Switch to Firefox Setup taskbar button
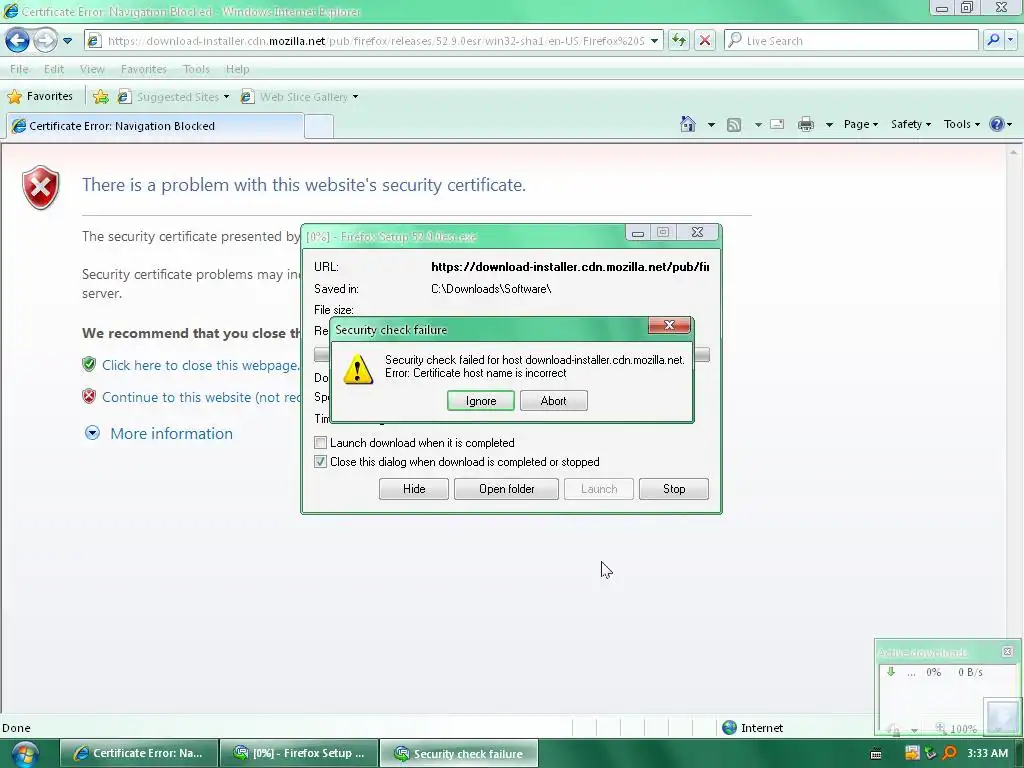 coord(300,753)
